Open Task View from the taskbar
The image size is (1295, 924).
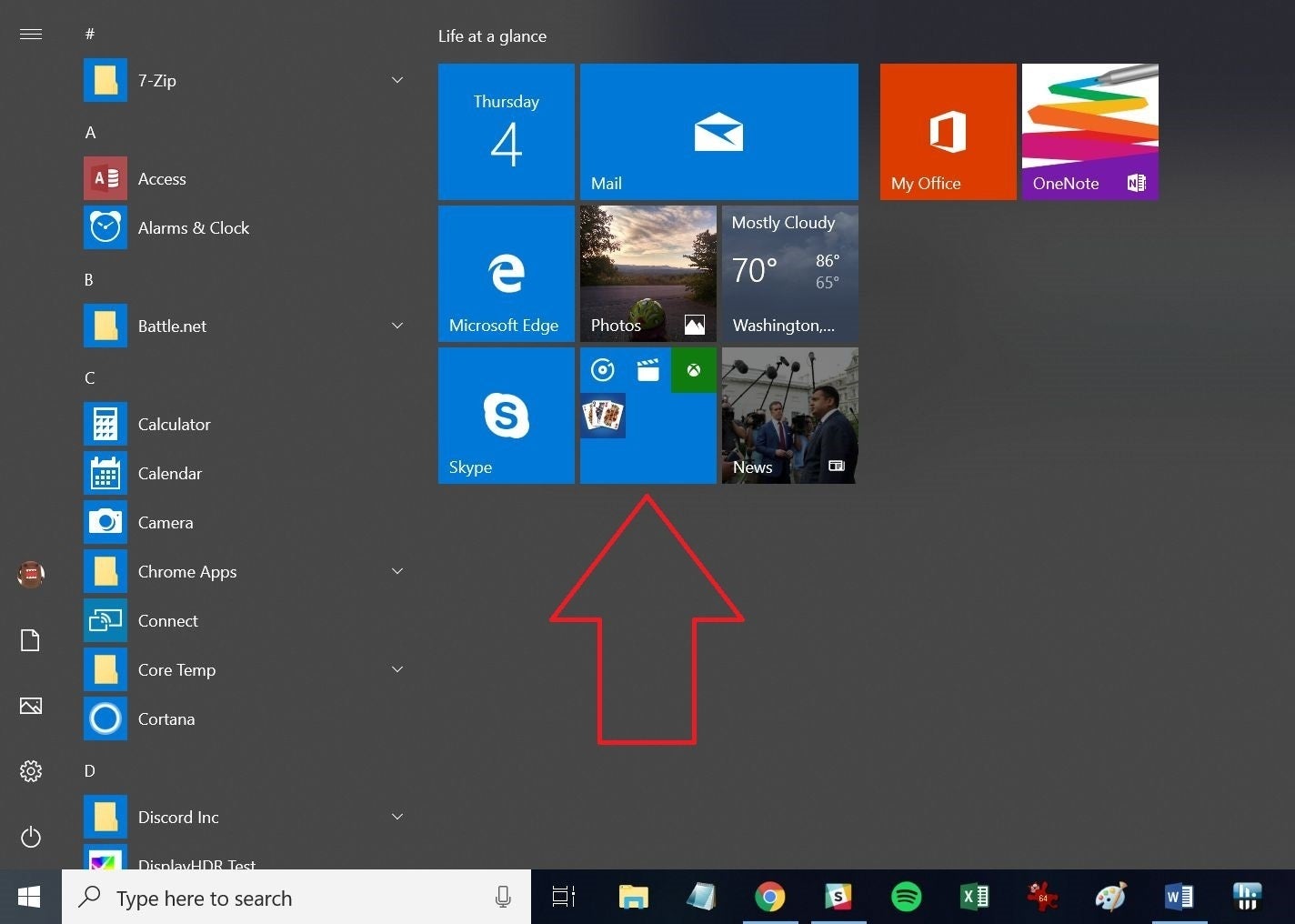(x=564, y=898)
